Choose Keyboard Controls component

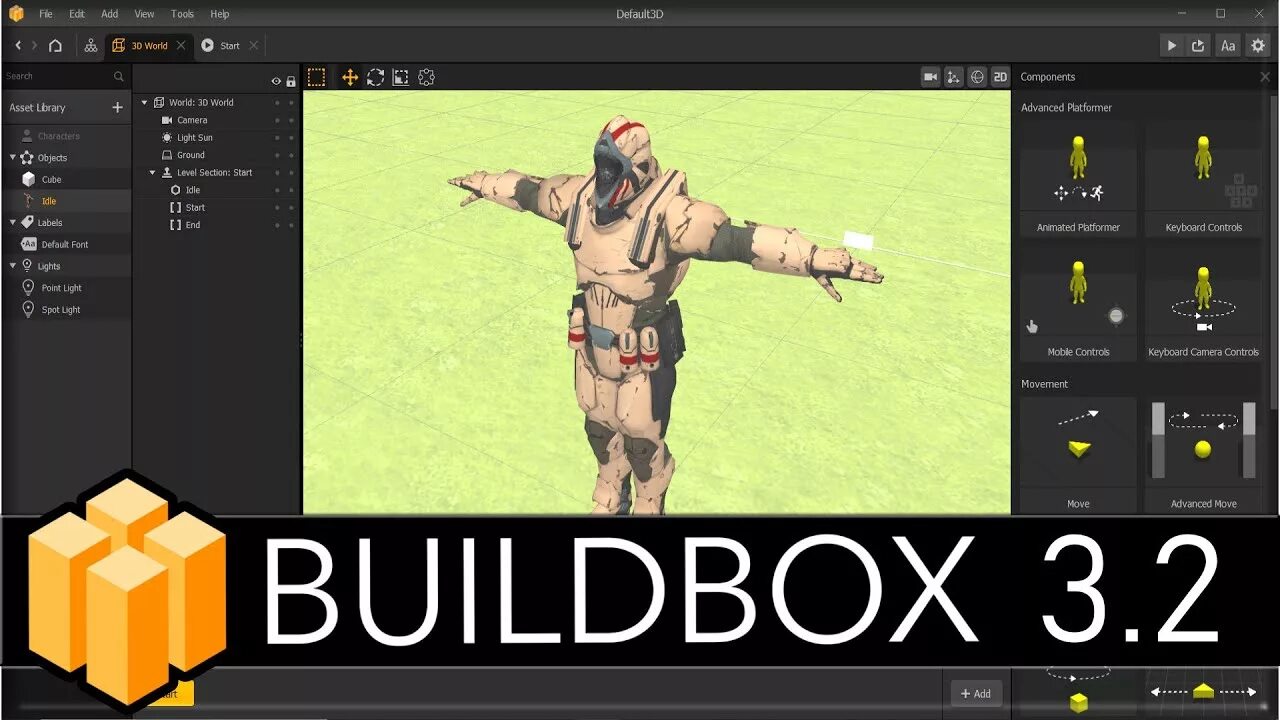pos(1203,181)
